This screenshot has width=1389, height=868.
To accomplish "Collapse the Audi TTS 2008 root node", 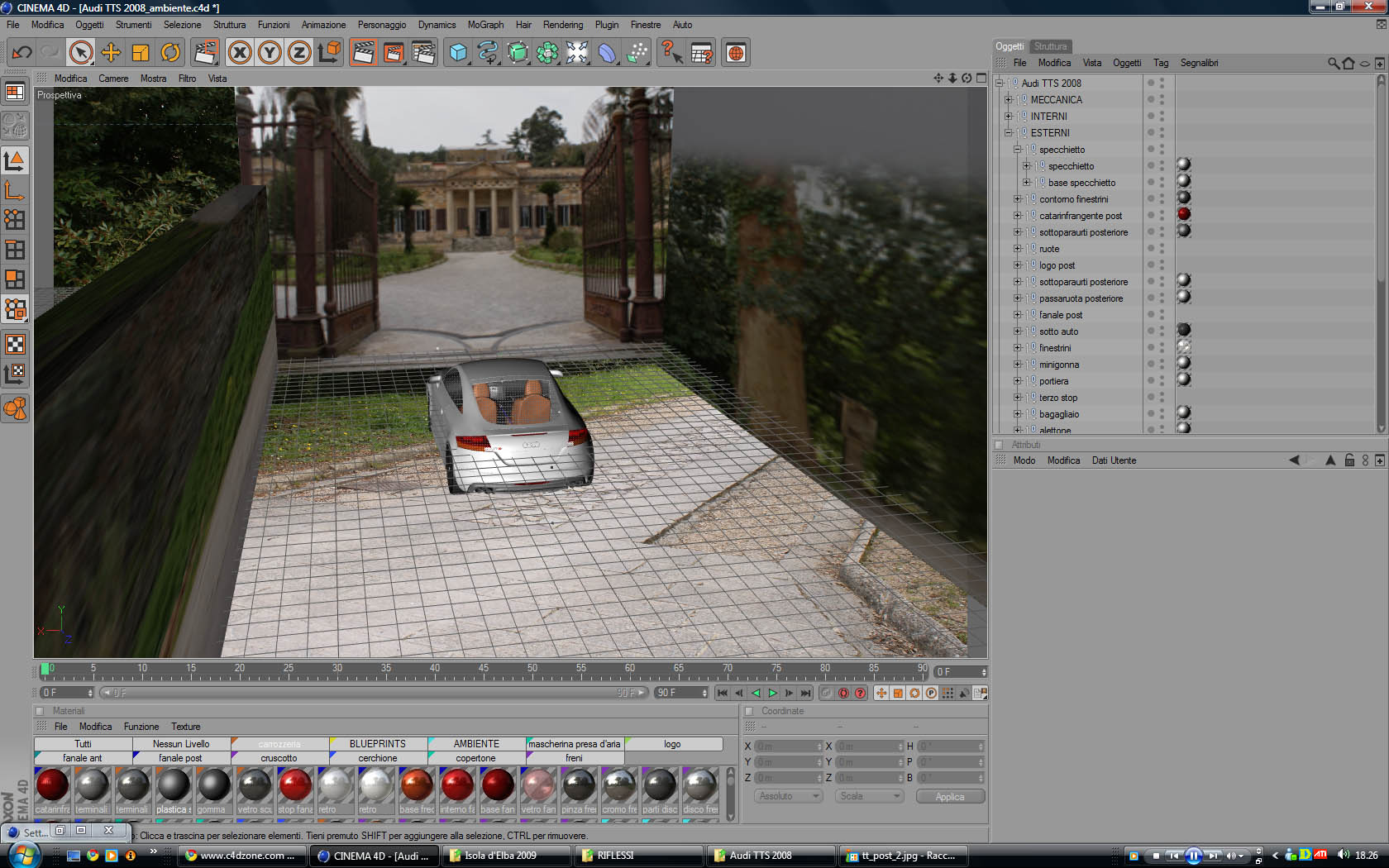I will coord(999,83).
